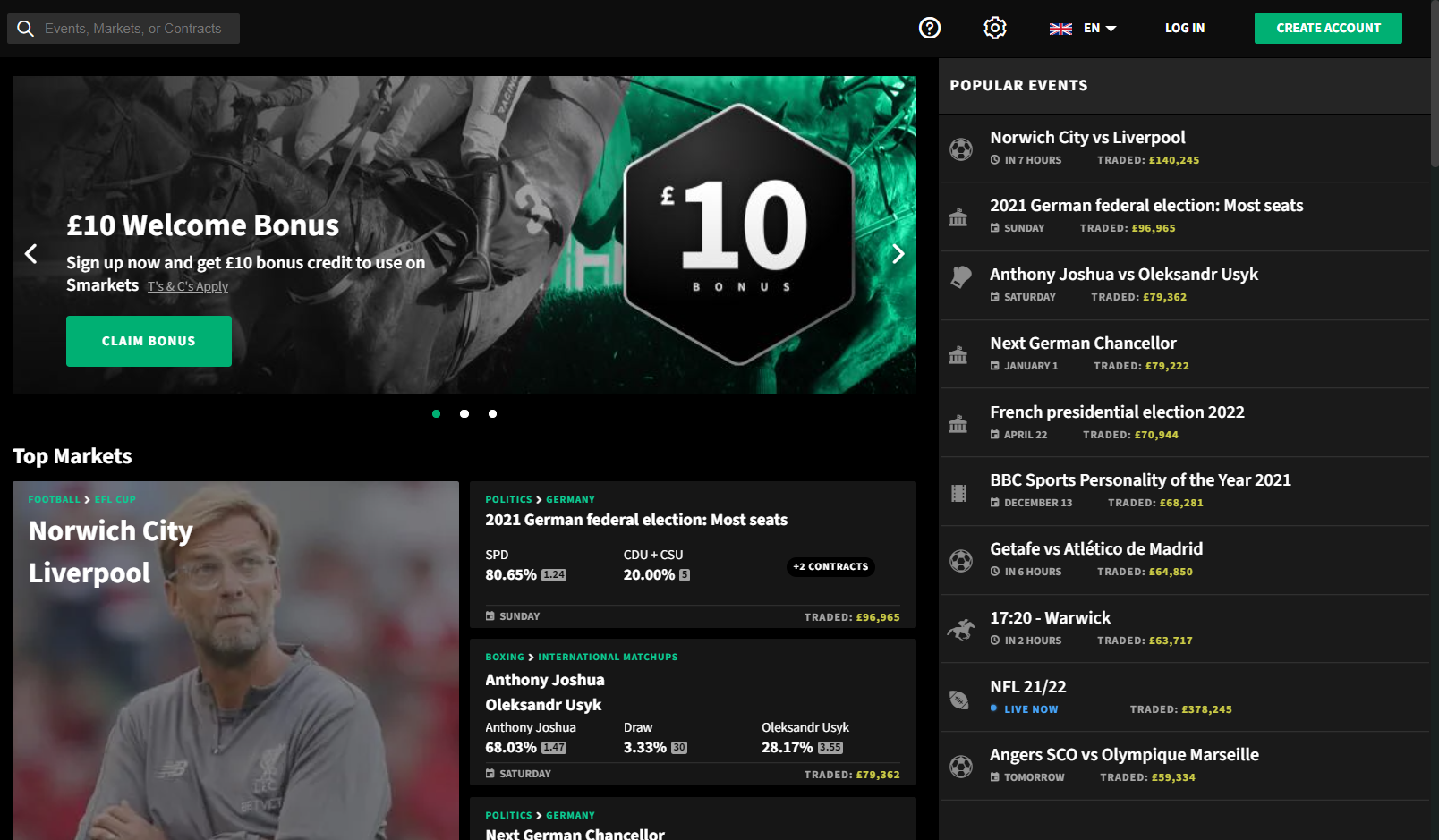1439x840 pixels.
Task: Click the INTERNATIONAL MATCHUPS breadcrumb link
Action: tap(608, 658)
